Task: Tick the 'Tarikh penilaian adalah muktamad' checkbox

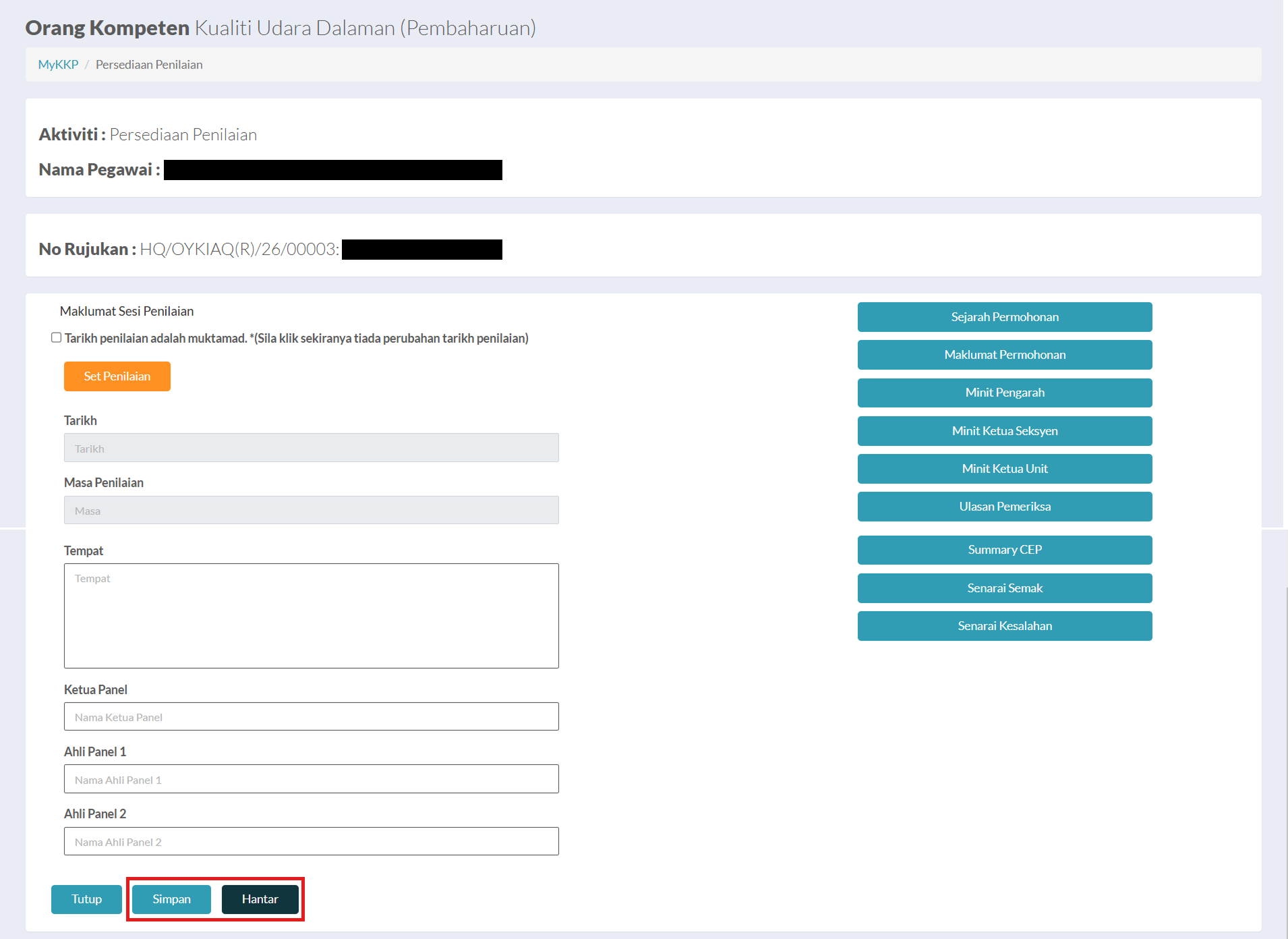Action: pyautogui.click(x=57, y=338)
